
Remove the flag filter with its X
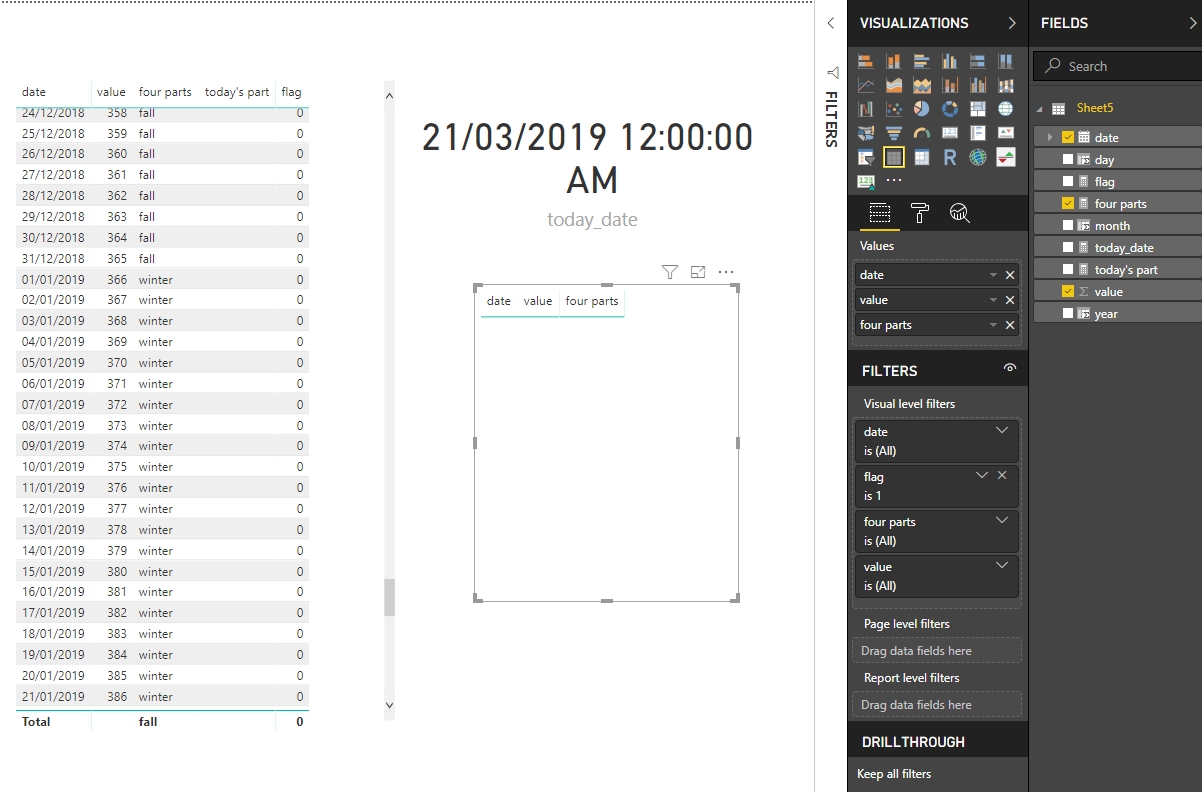tap(1002, 475)
